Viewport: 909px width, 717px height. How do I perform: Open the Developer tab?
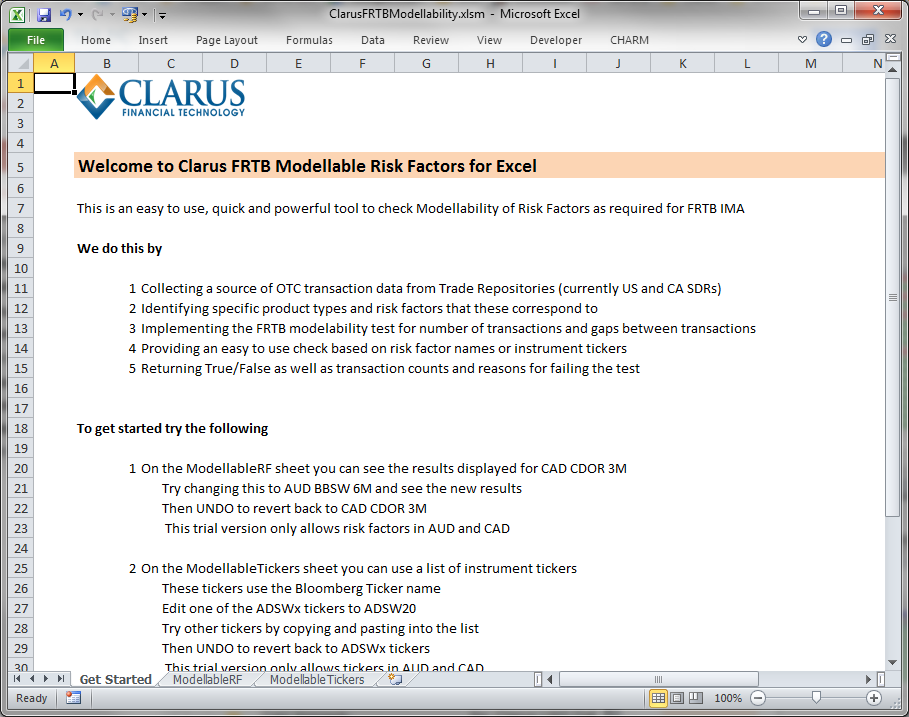(556, 40)
